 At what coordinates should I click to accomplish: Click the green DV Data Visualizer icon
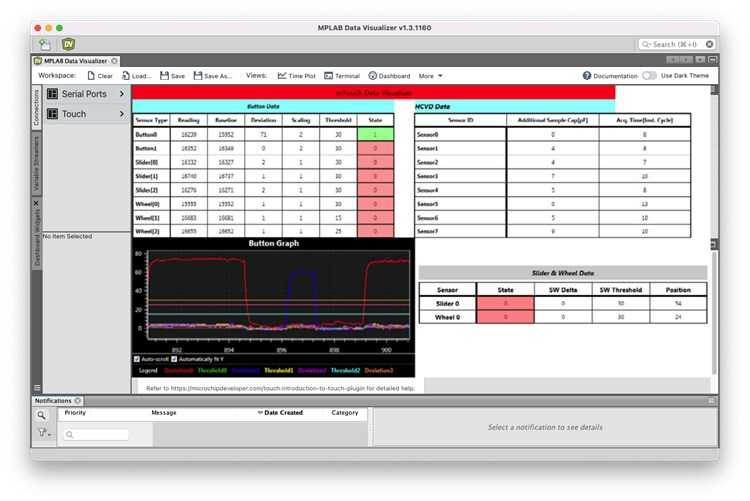pos(68,45)
